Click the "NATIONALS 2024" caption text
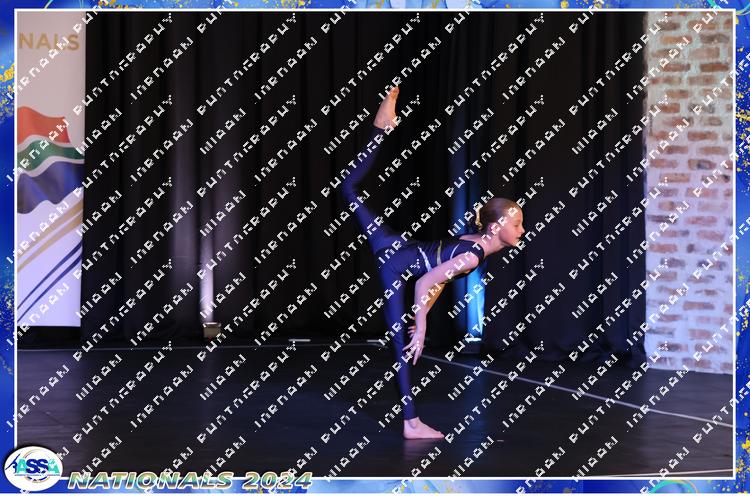This screenshot has height=500, width=750. tap(190, 480)
